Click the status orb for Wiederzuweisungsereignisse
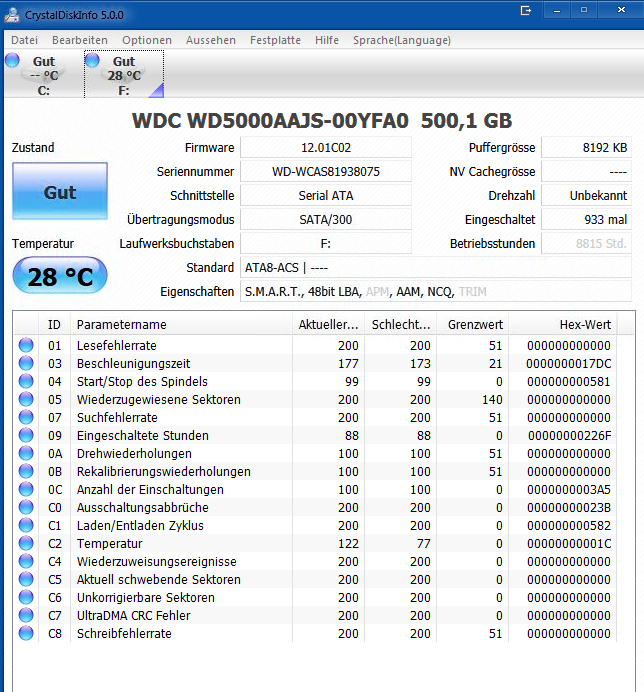The width and height of the screenshot is (644, 692). click(26, 561)
